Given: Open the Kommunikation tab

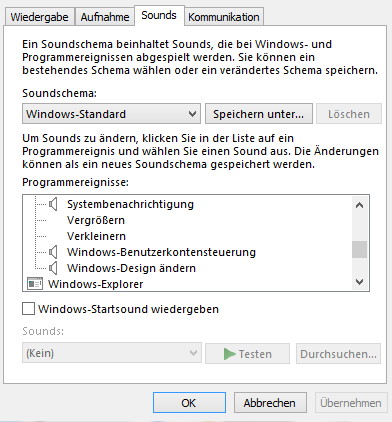Looking at the screenshot, I should tap(224, 17).
